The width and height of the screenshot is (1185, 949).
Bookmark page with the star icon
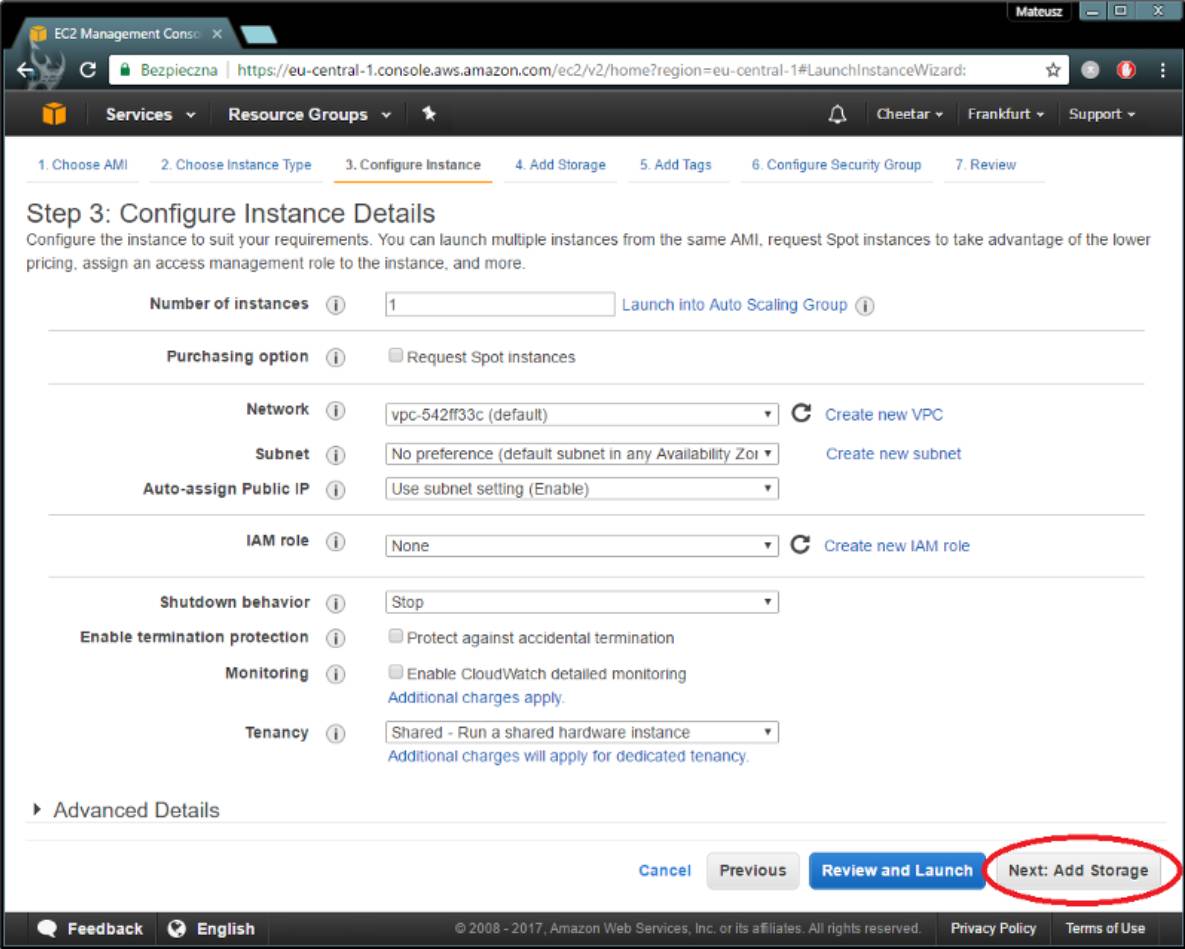pos(1053,70)
